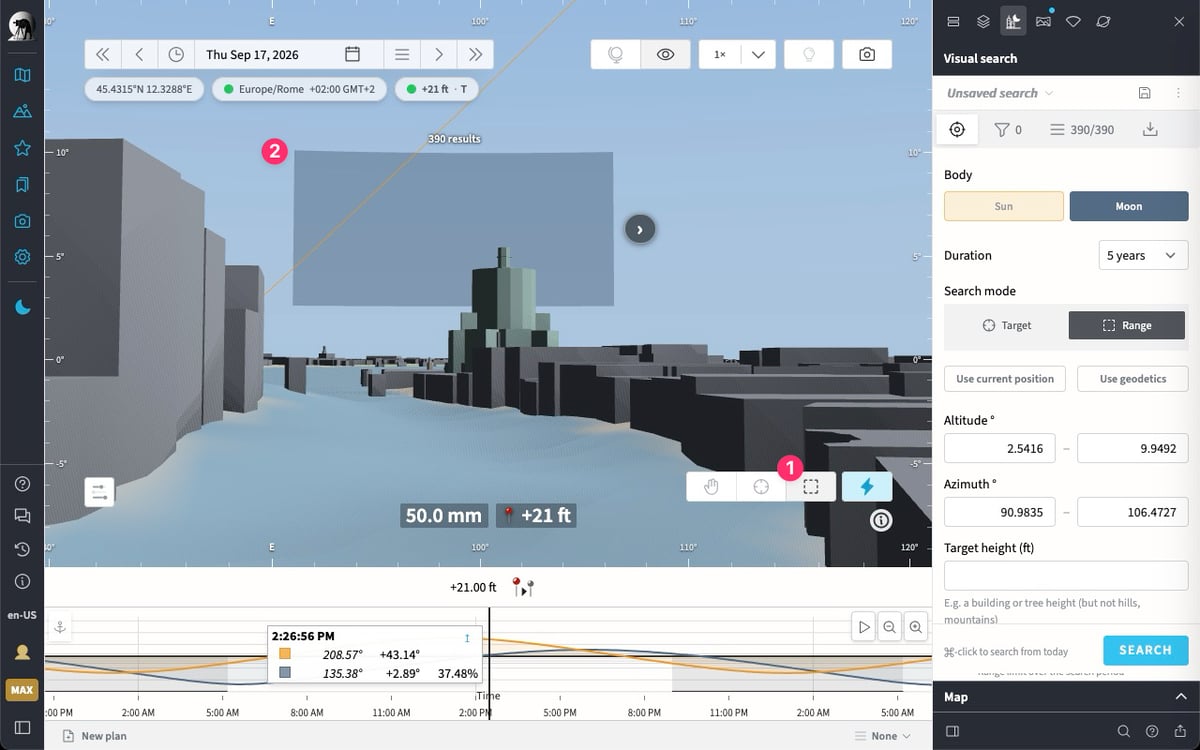Play the timeline animation
This screenshot has width=1200, height=750.
[864, 627]
